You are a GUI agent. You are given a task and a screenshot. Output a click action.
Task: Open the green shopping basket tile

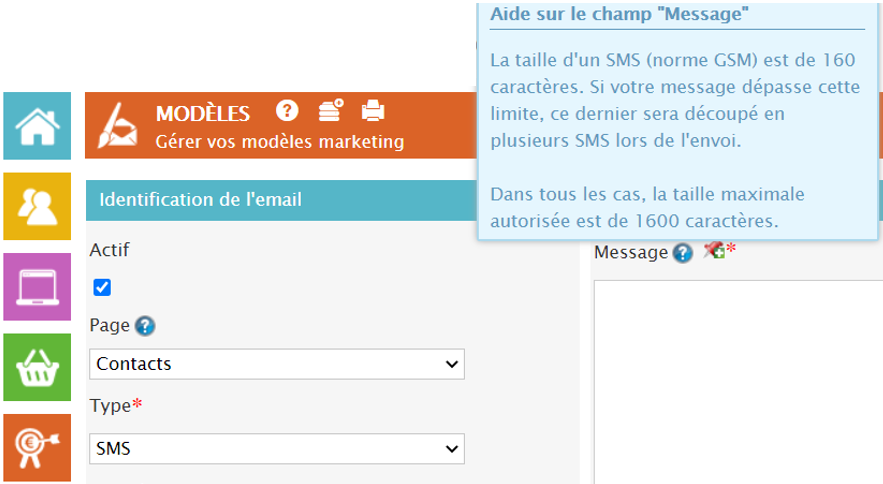[x=37, y=367]
